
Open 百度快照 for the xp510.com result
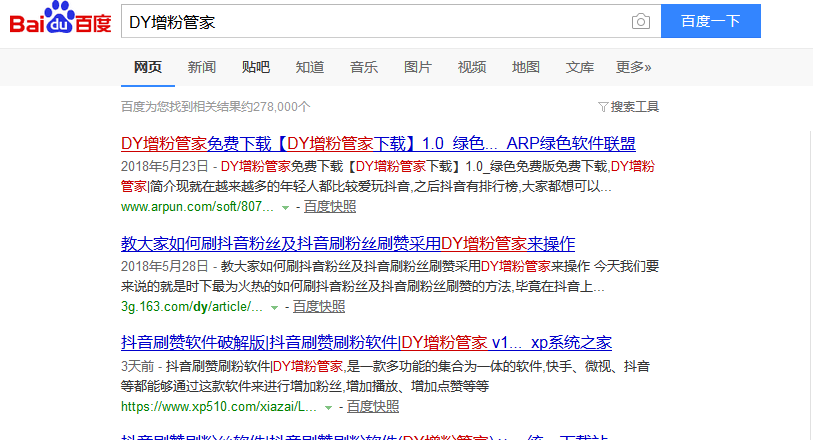pos(372,407)
